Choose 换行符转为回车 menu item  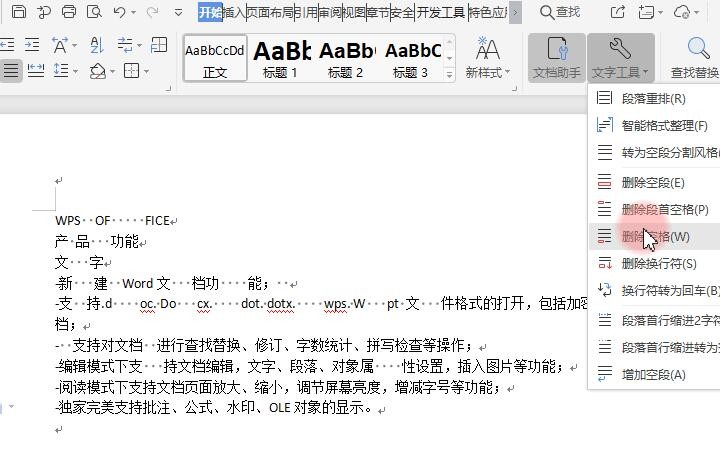654,290
